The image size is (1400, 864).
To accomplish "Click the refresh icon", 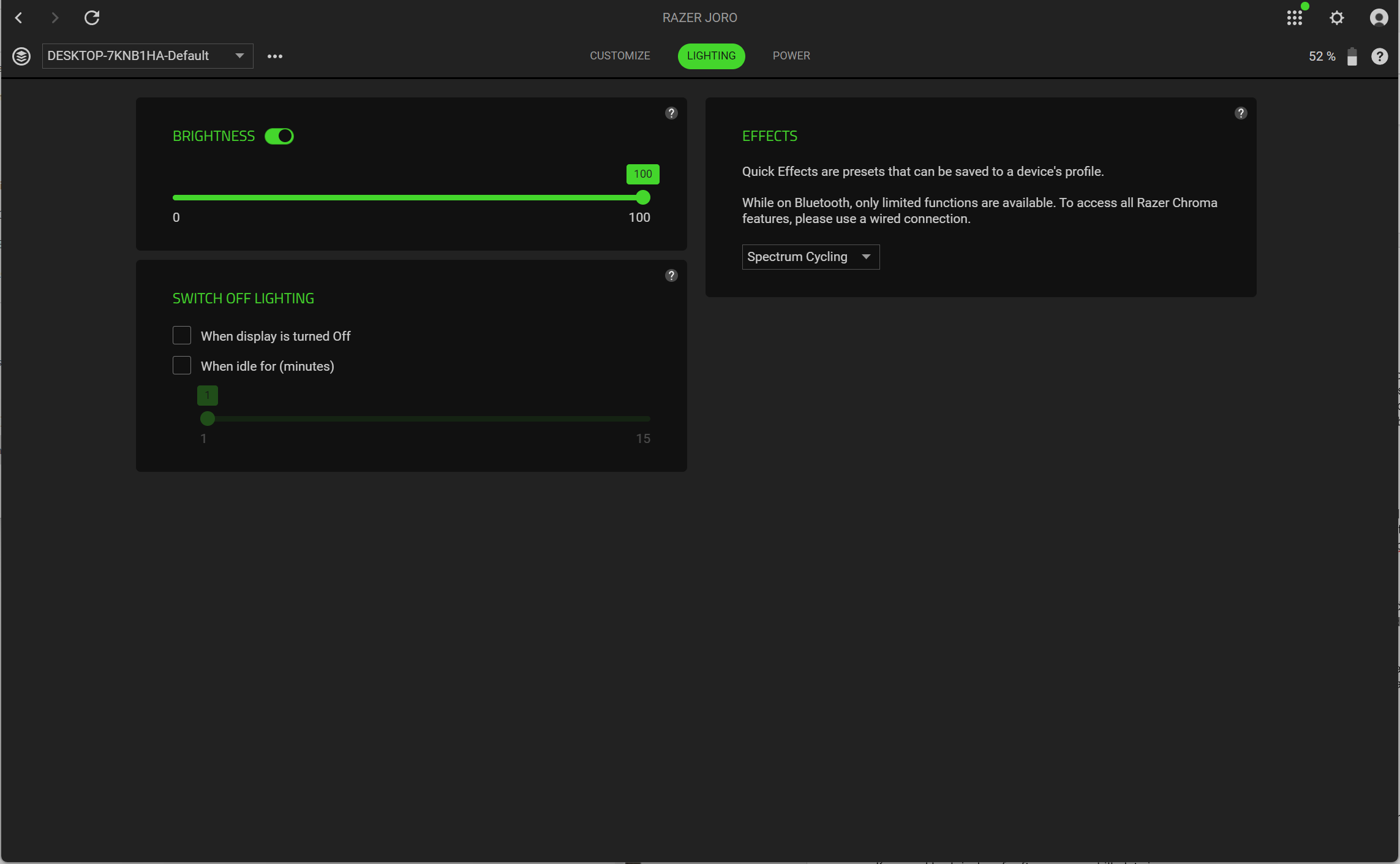I will coord(92,18).
